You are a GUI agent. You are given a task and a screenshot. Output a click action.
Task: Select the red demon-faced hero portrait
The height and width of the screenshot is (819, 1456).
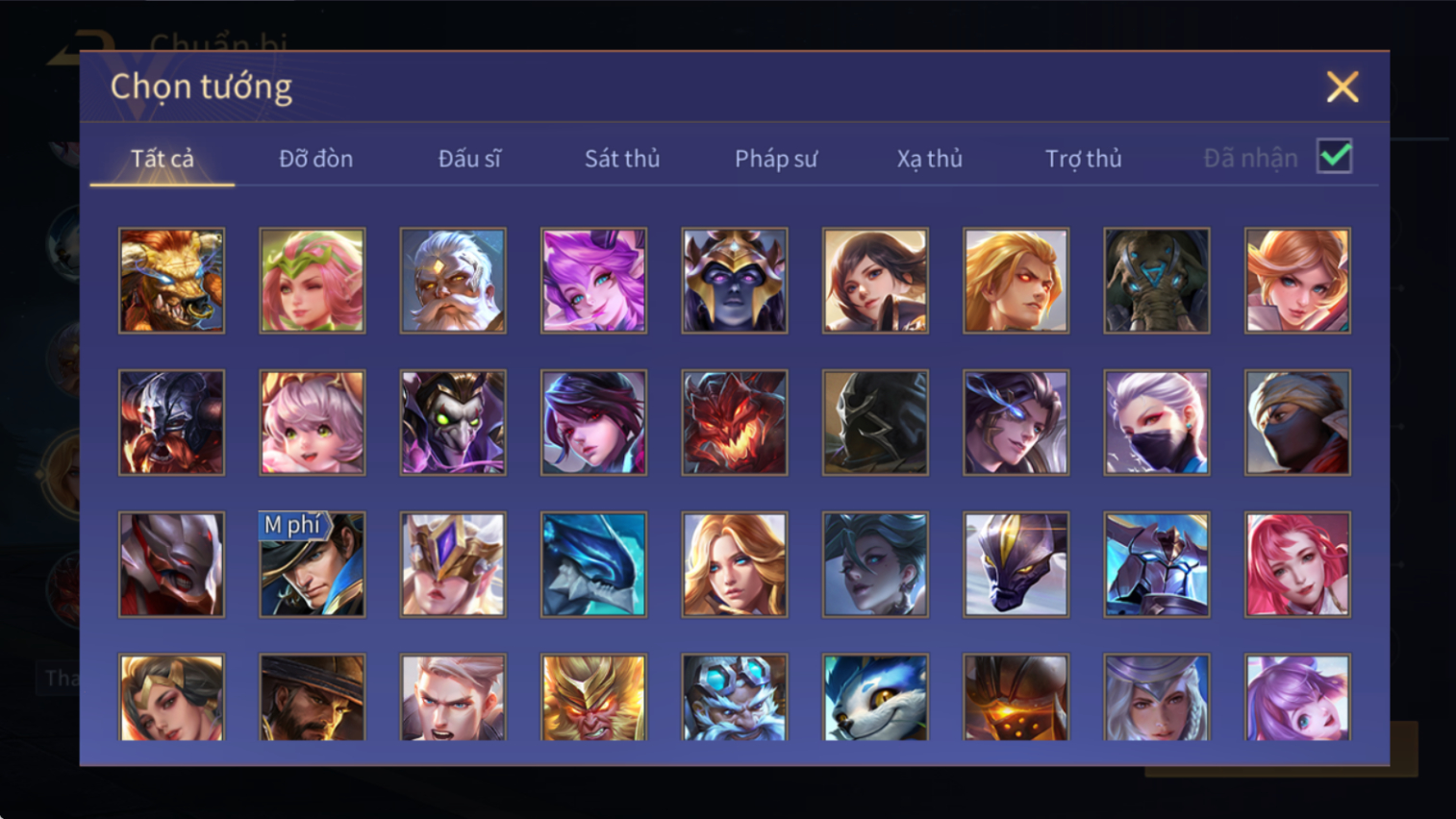click(x=735, y=423)
